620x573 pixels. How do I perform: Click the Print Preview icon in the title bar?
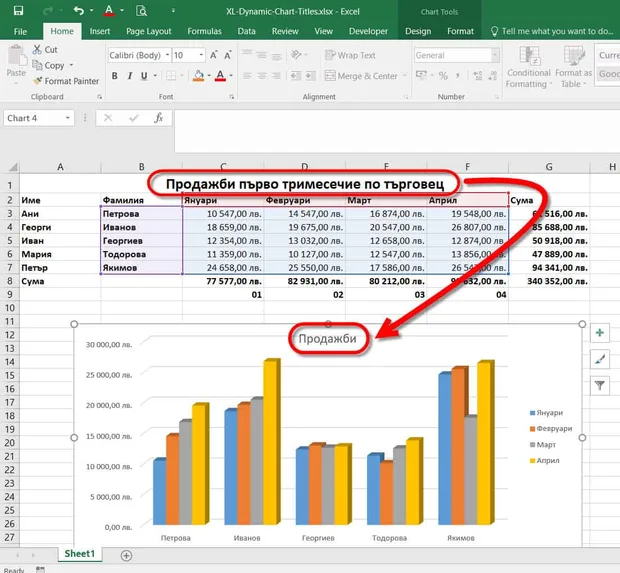pyautogui.click(x=141, y=11)
